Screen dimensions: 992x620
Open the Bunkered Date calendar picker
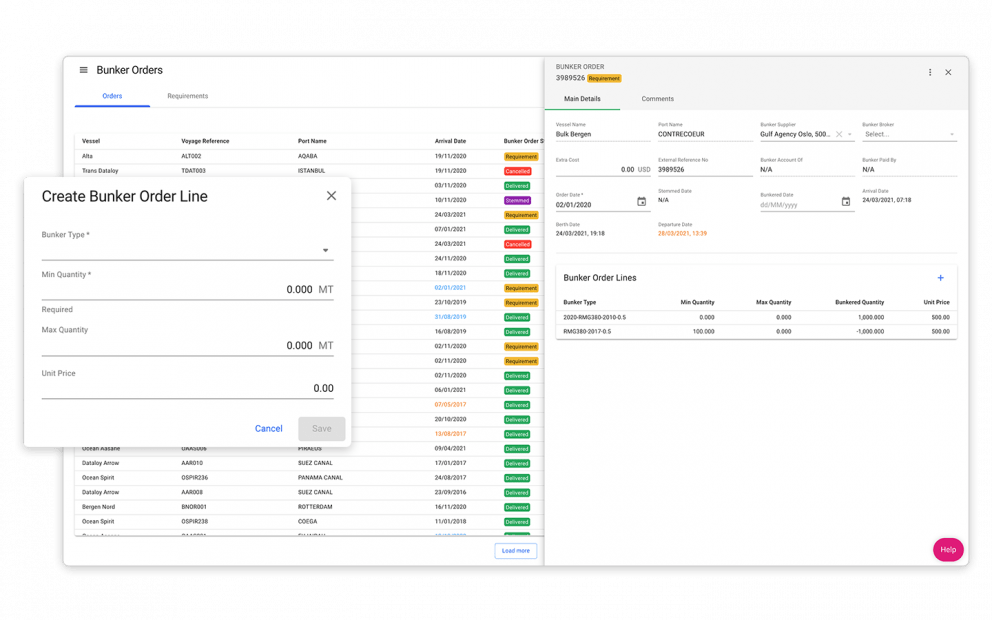point(845,202)
